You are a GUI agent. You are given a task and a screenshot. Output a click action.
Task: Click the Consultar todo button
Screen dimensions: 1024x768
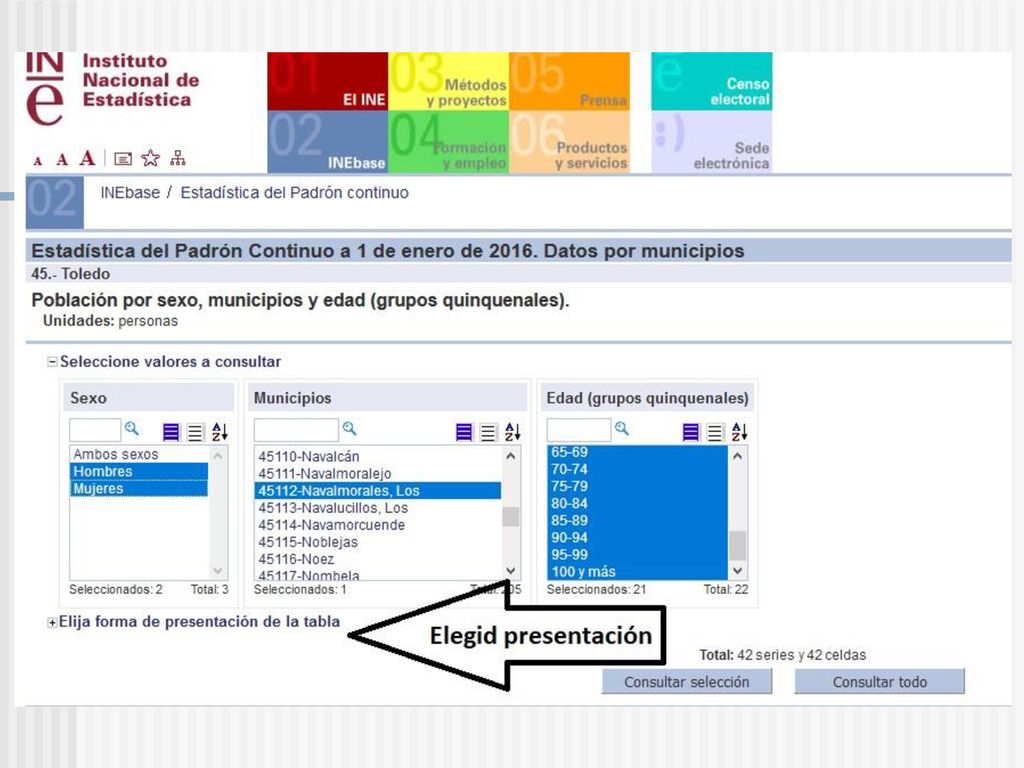tap(879, 682)
